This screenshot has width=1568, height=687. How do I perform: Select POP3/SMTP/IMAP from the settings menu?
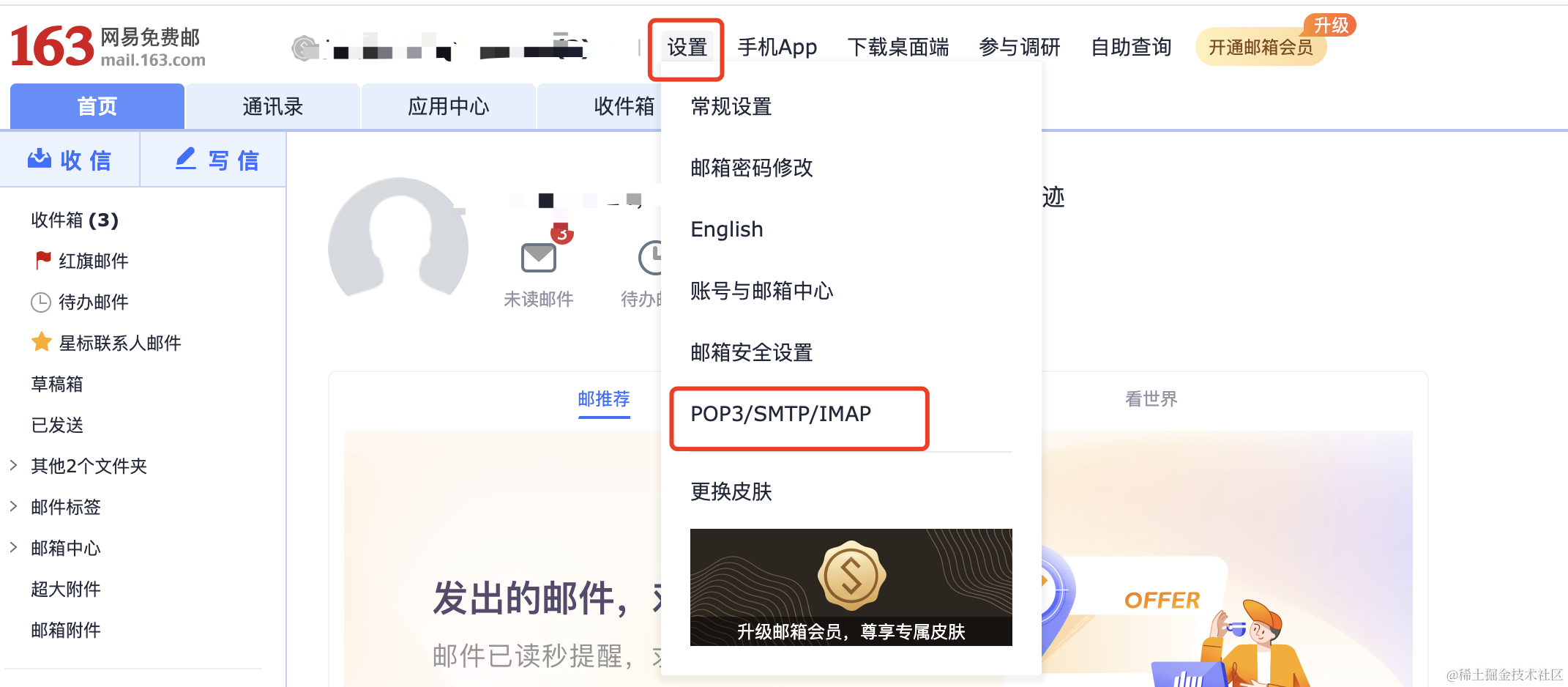coord(780,414)
